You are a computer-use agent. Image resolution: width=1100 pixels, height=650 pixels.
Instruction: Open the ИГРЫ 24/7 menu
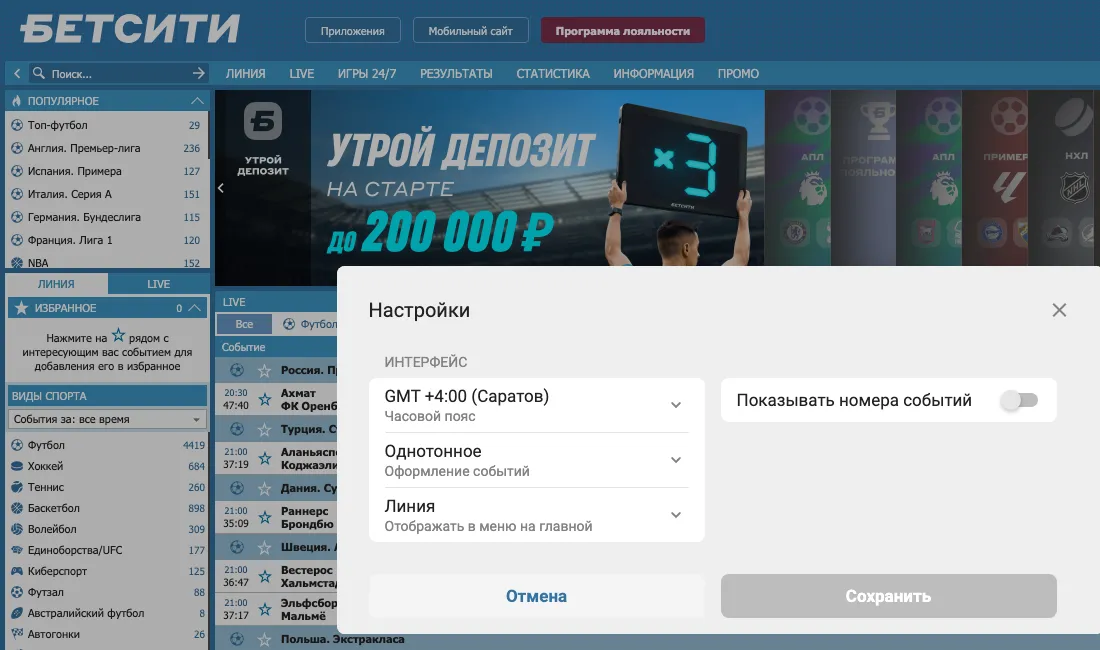(367, 74)
